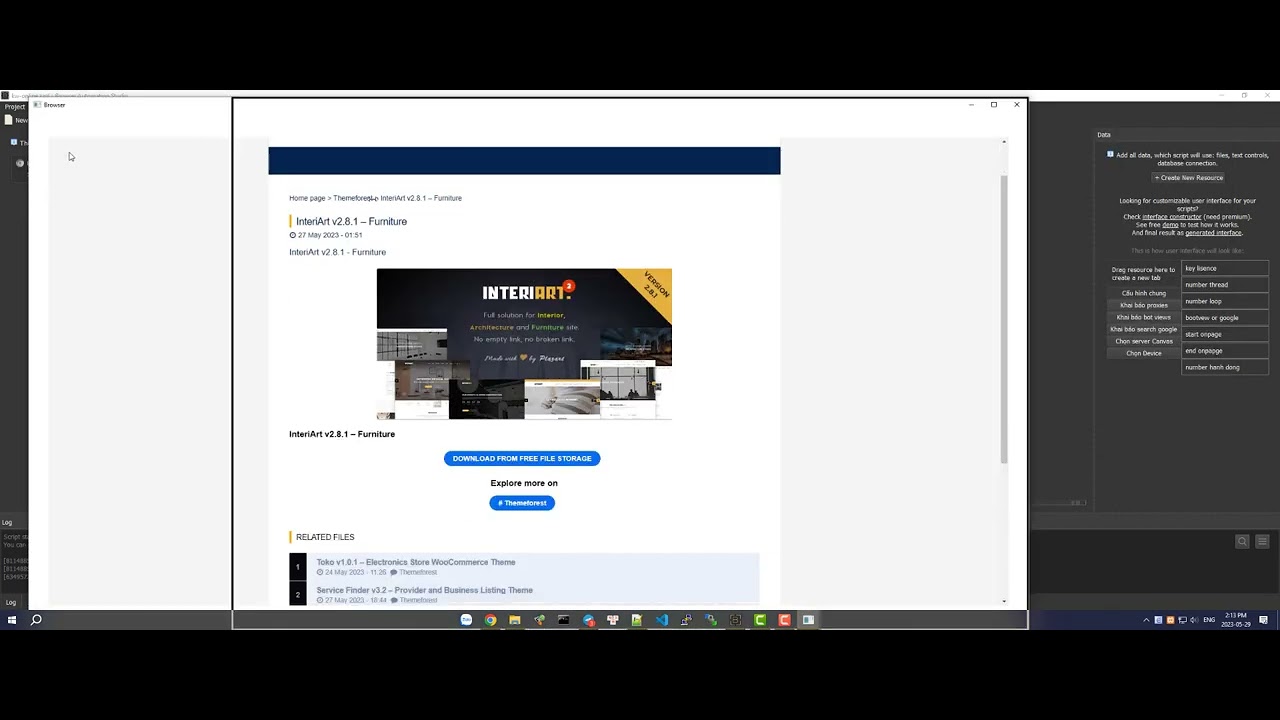Click the volume icon in system tray
Screen dimensions: 1280x720
coord(1194,620)
